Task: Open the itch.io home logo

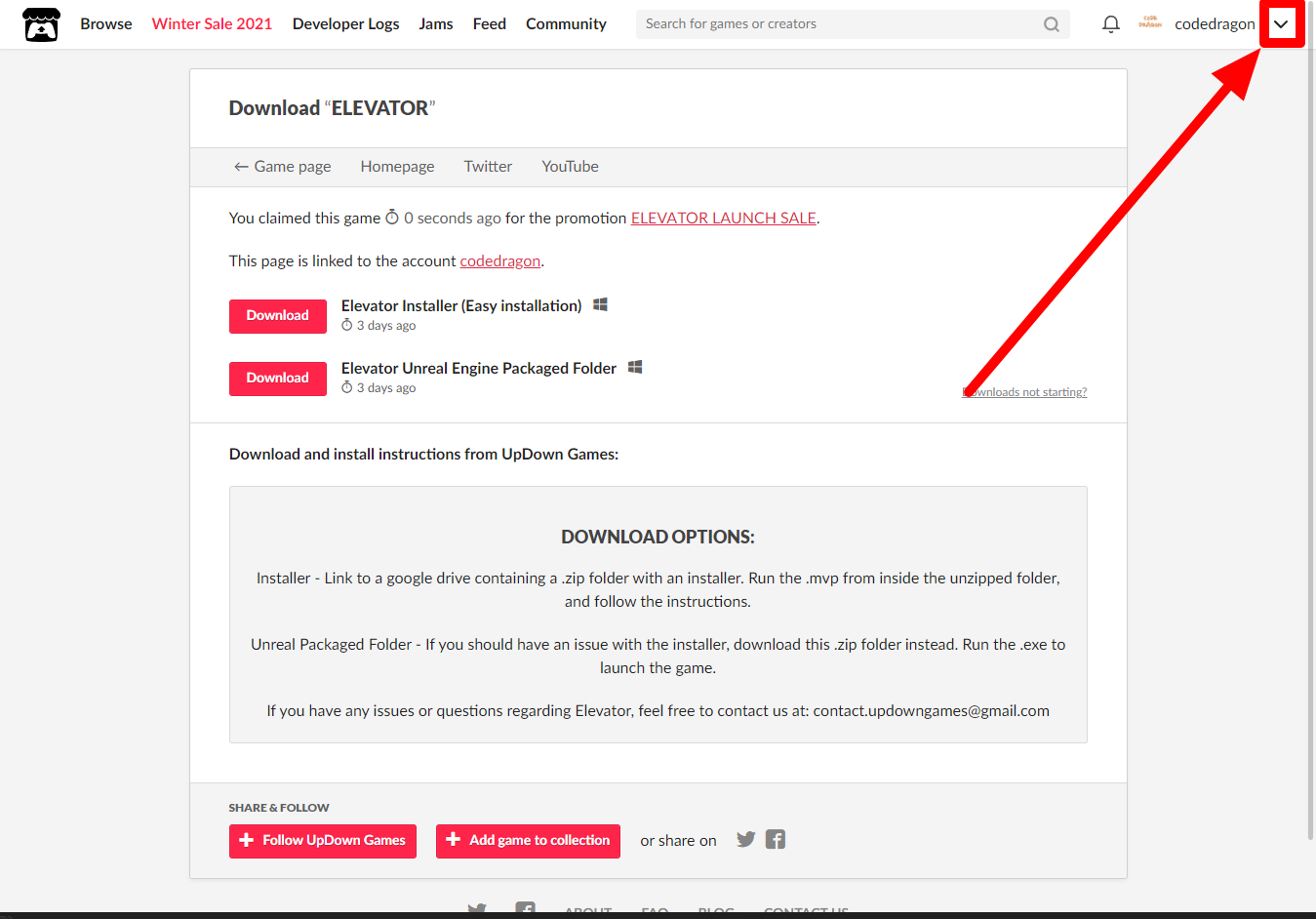Action: 42,24
